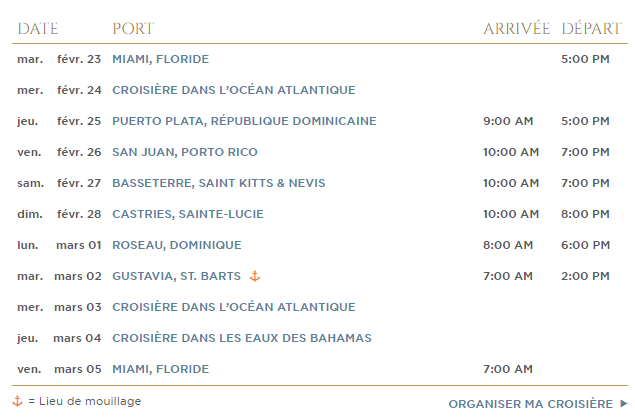This screenshot has width=635, height=418.
Task: Click the PORT column header
Action: point(133,29)
